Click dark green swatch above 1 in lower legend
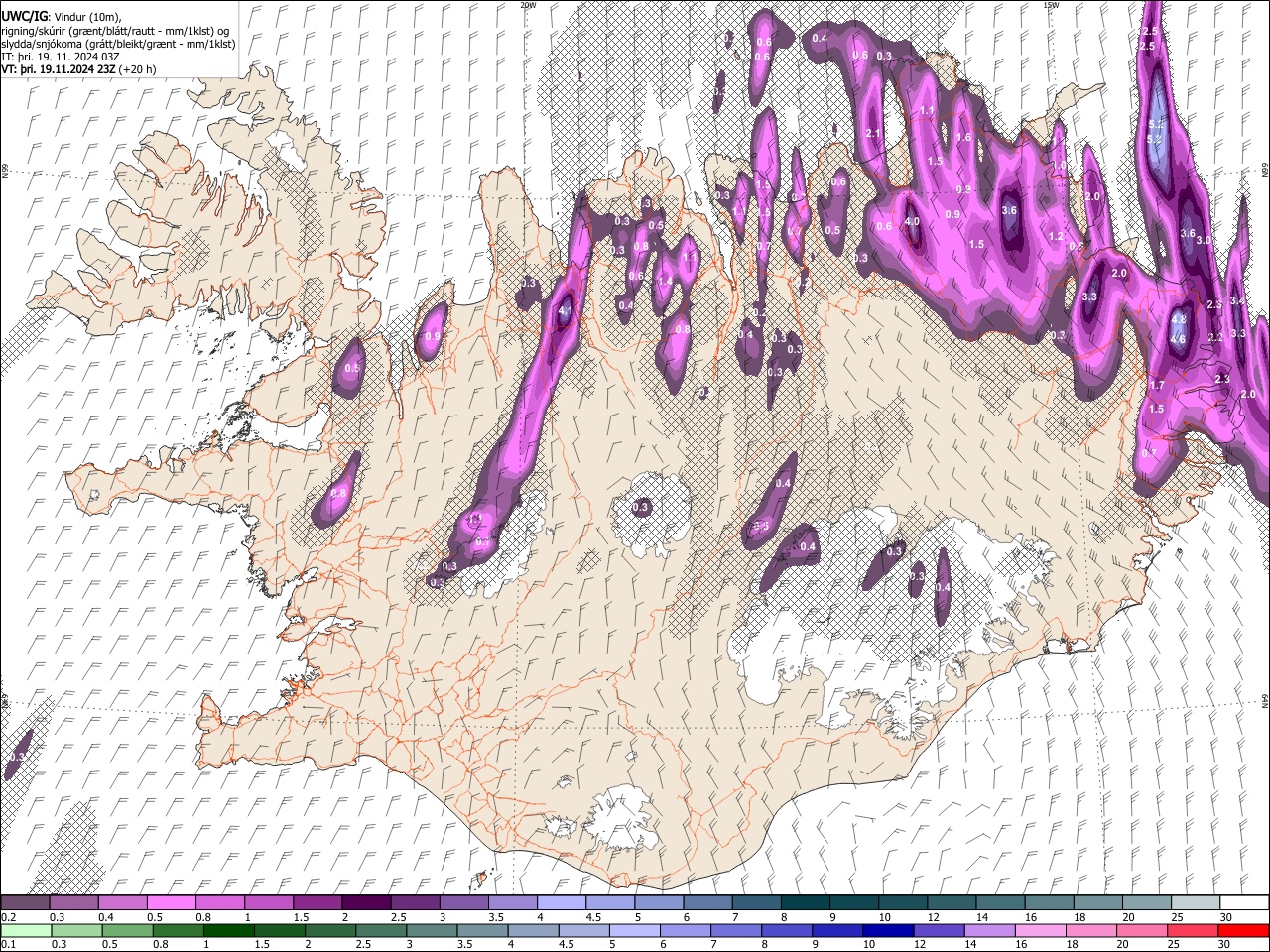 pyautogui.click(x=228, y=930)
